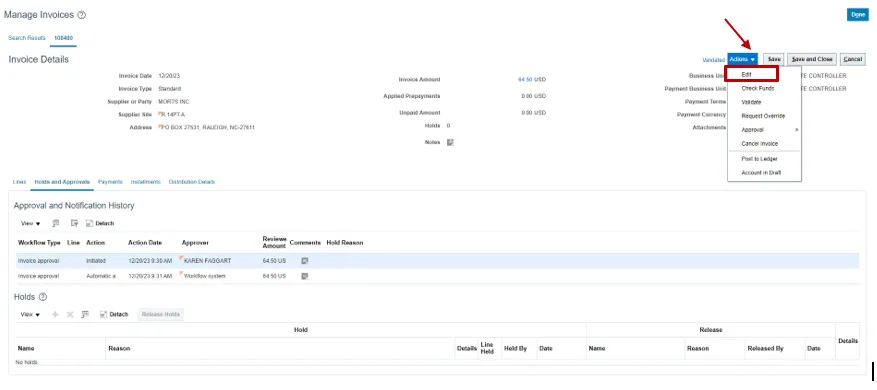The image size is (877, 390).
Task: Open the Notes icon
Action: [x=450, y=142]
